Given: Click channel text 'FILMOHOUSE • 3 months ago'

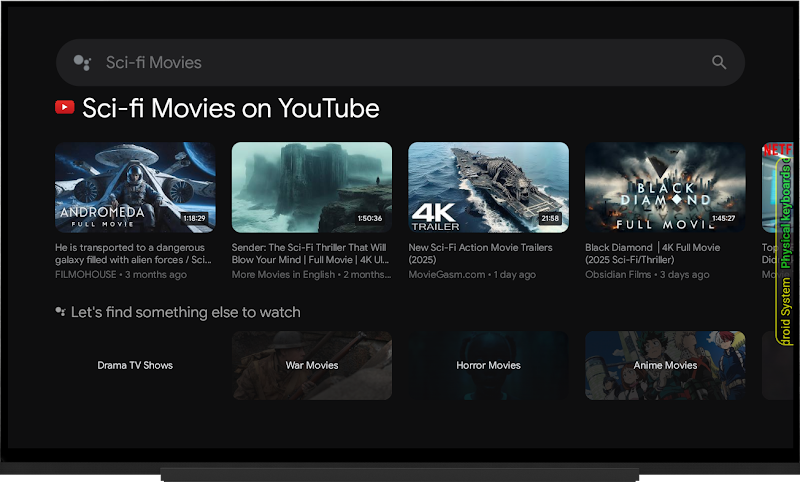Looking at the screenshot, I should [x=121, y=274].
